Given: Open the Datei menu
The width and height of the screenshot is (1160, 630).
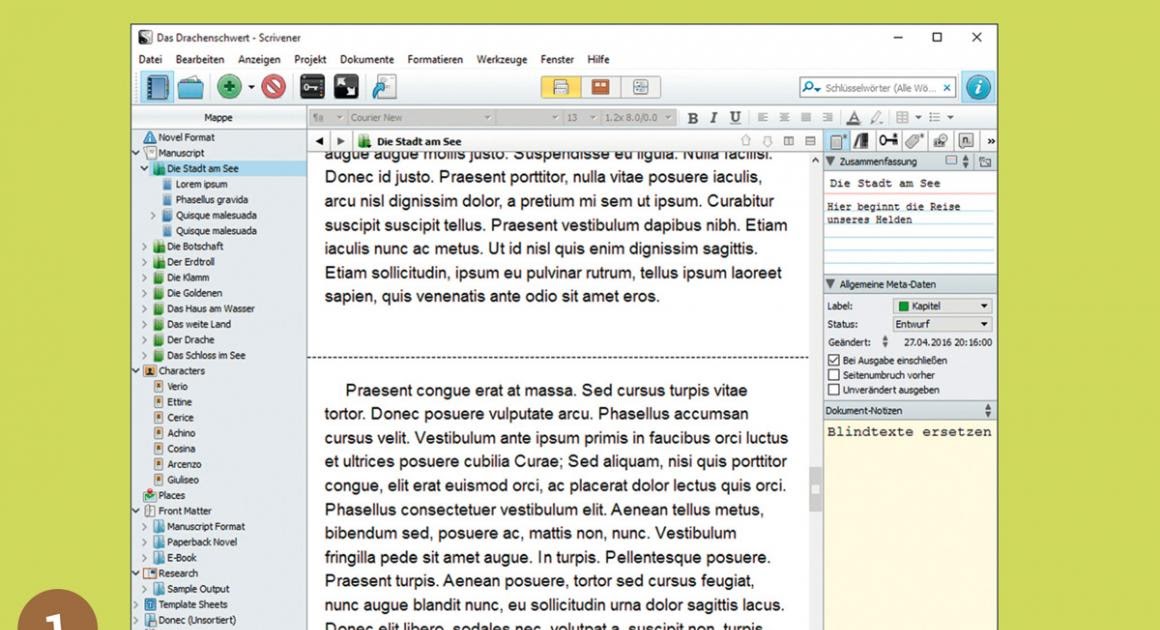Looking at the screenshot, I should (x=150, y=59).
